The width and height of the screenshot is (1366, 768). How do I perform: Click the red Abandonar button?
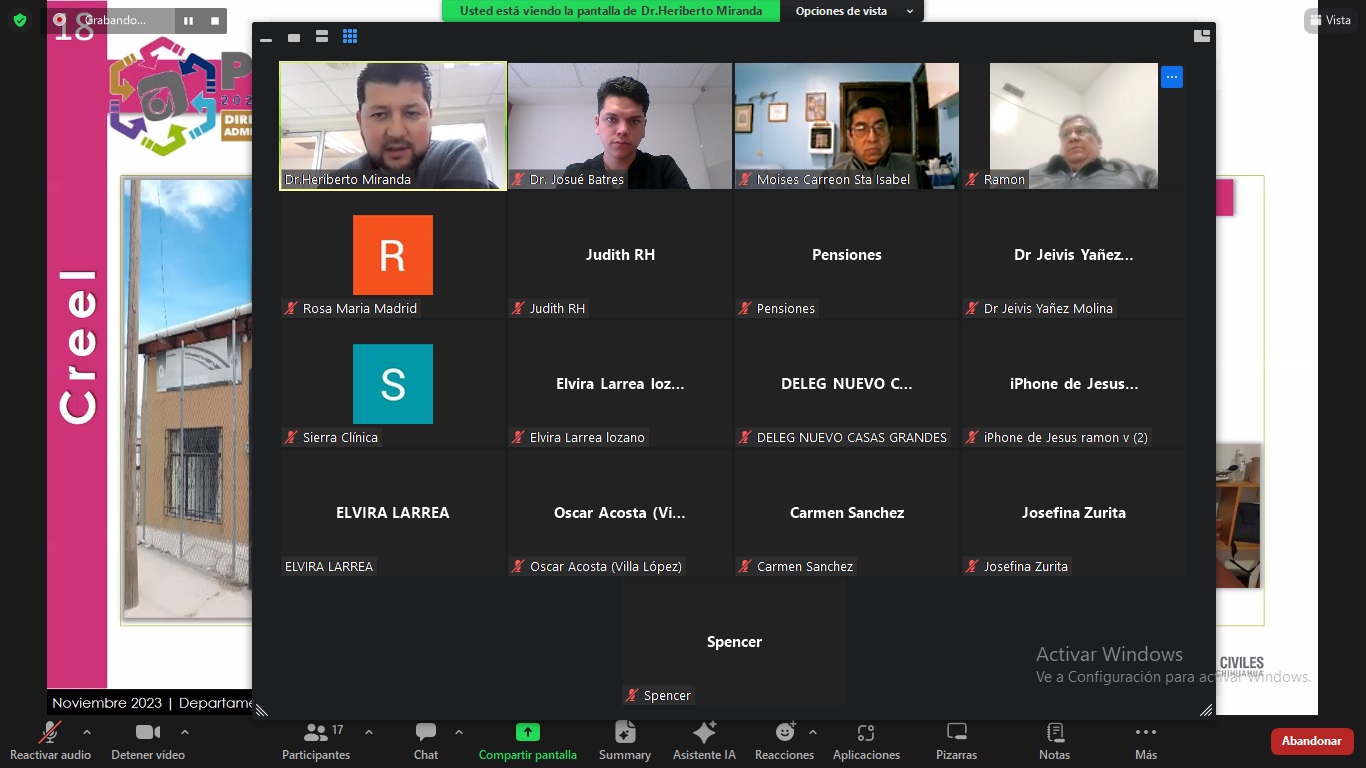[1311, 741]
